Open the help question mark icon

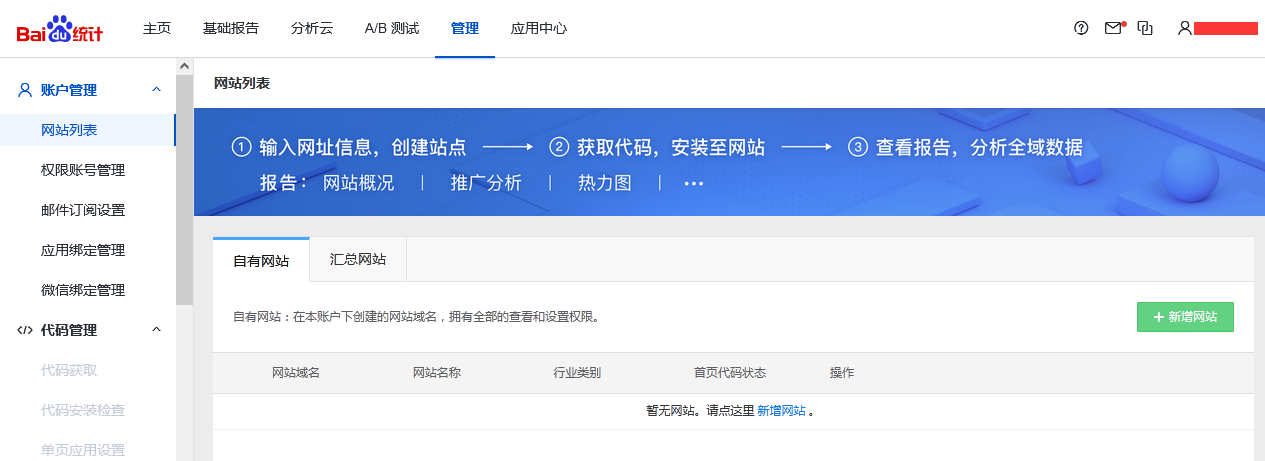point(1081,28)
